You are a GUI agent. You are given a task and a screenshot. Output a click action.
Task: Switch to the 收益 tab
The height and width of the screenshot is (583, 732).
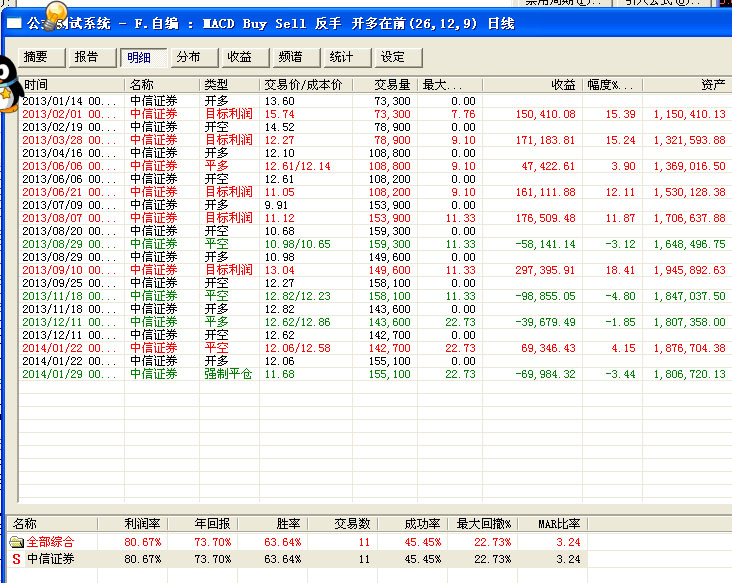point(246,57)
